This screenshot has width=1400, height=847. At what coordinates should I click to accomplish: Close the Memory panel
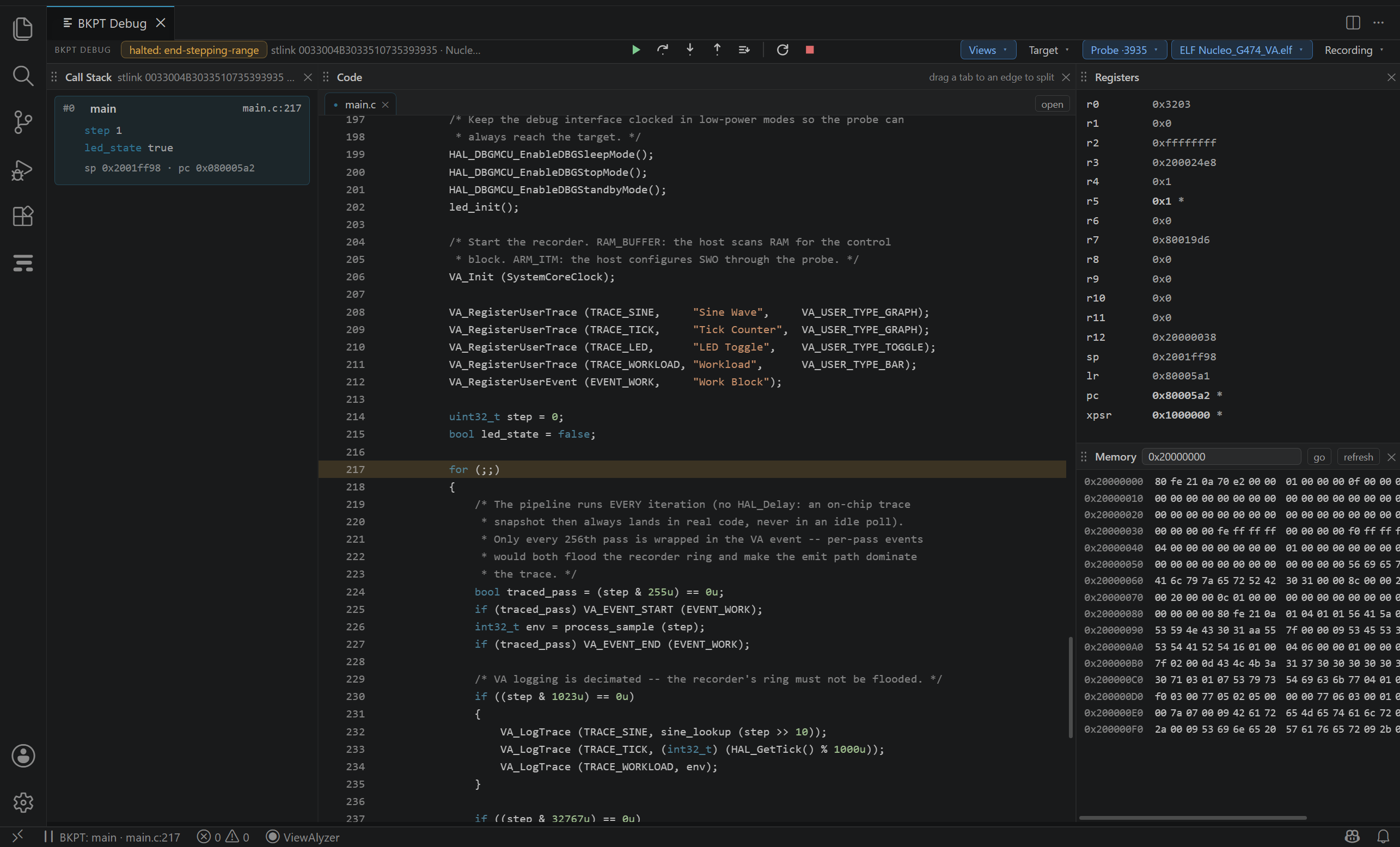pyautogui.click(x=1391, y=457)
